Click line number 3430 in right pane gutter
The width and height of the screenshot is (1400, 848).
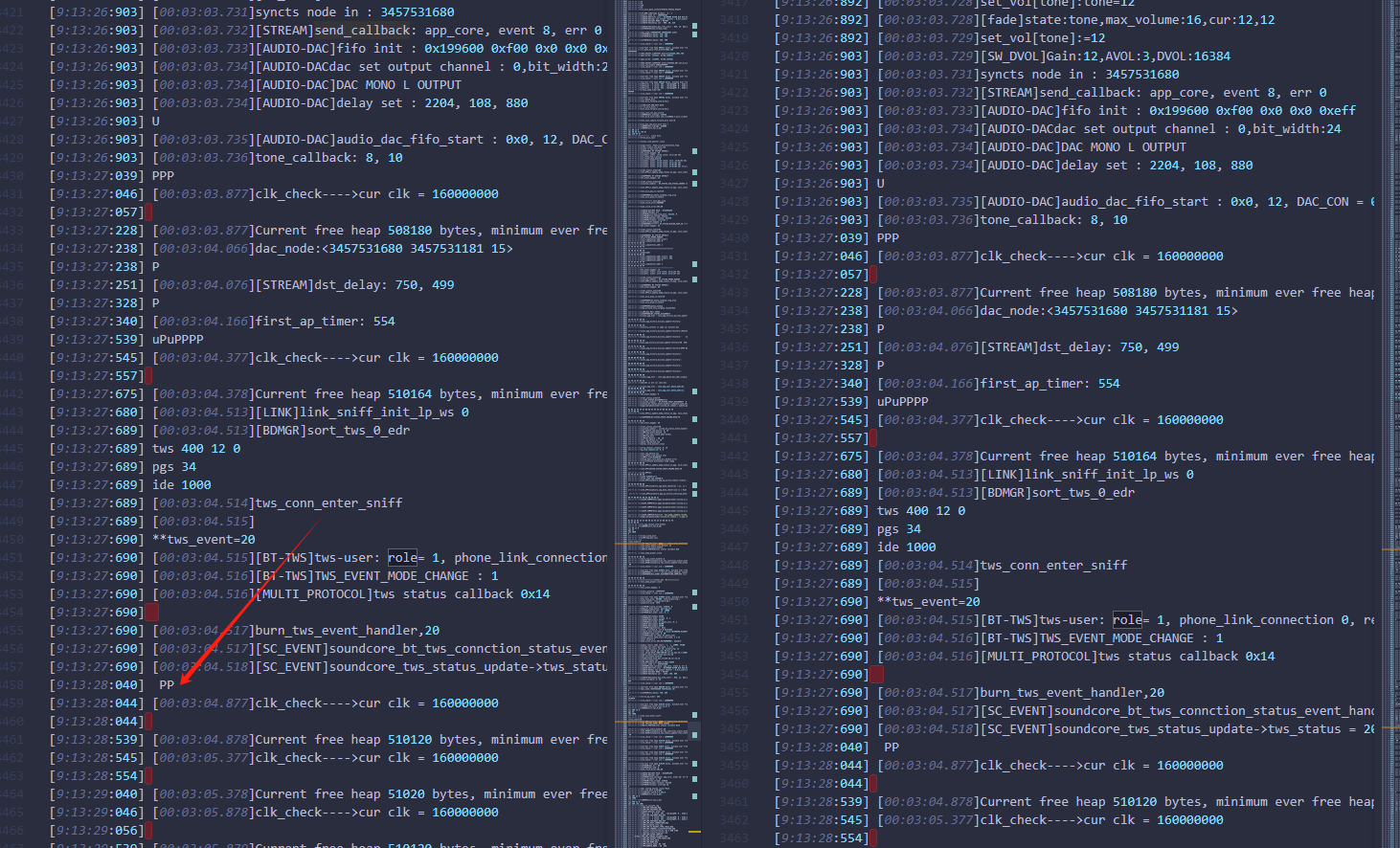tap(734, 237)
